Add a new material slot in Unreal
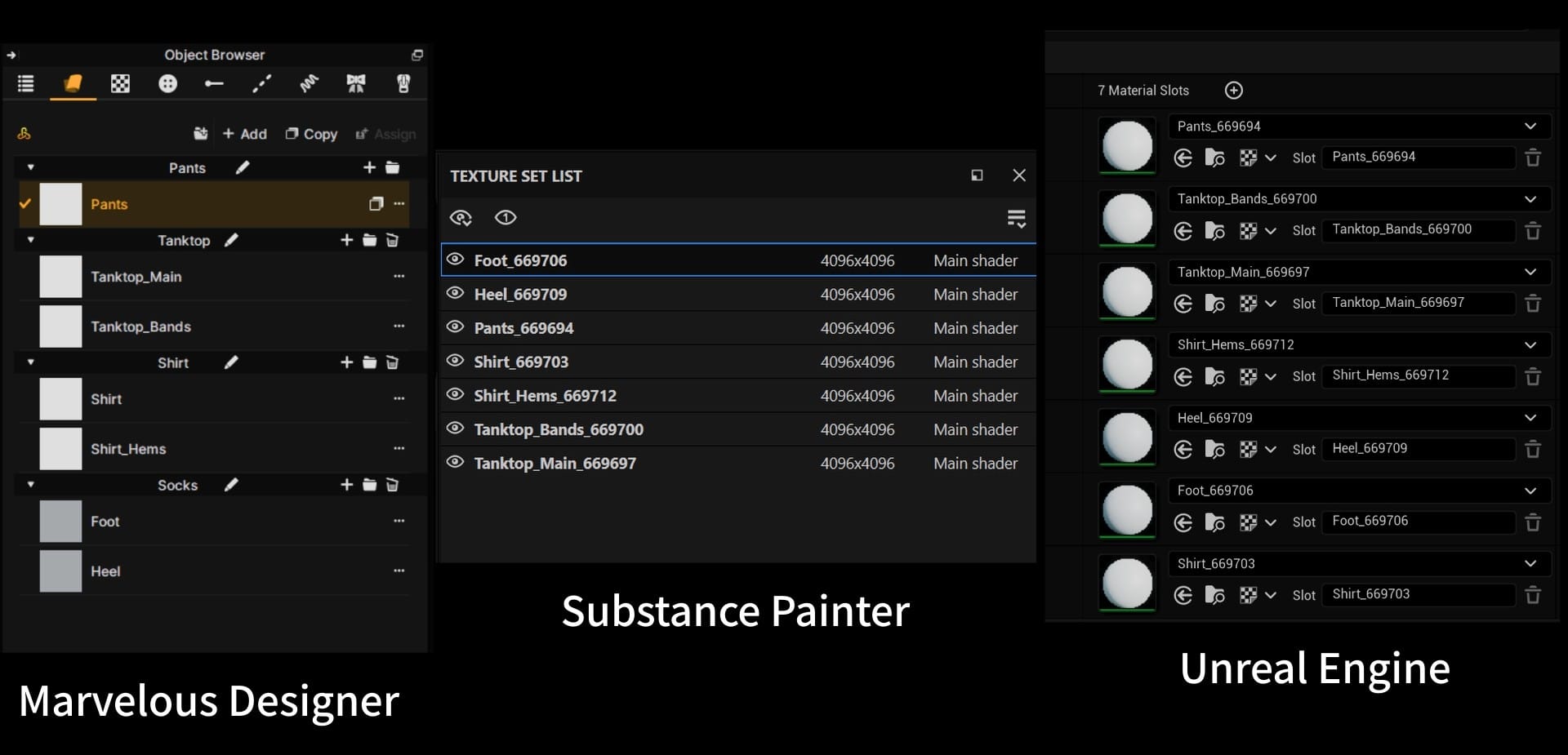 tap(1234, 91)
